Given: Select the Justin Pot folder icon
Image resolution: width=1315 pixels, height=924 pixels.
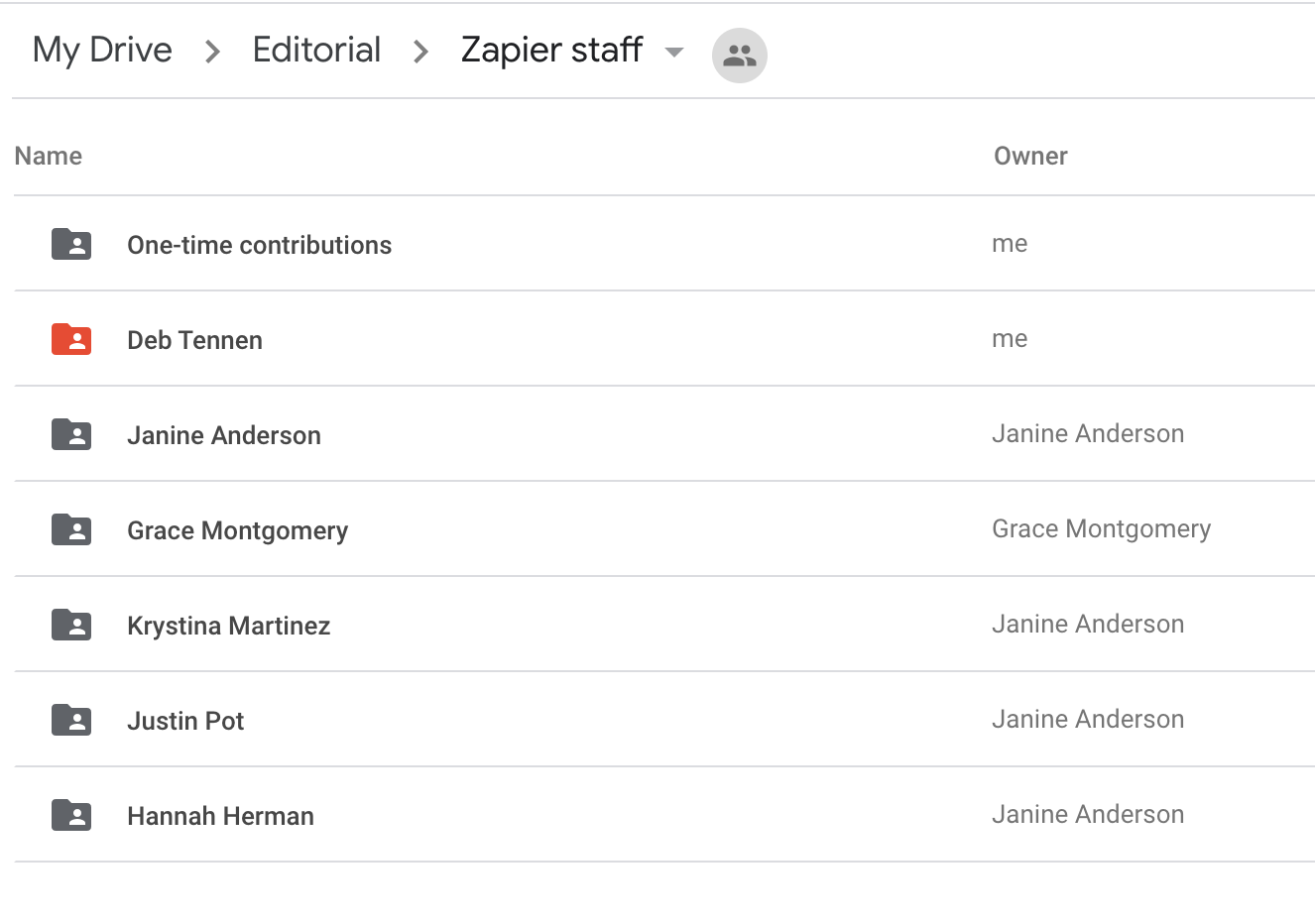Looking at the screenshot, I should tap(71, 720).
